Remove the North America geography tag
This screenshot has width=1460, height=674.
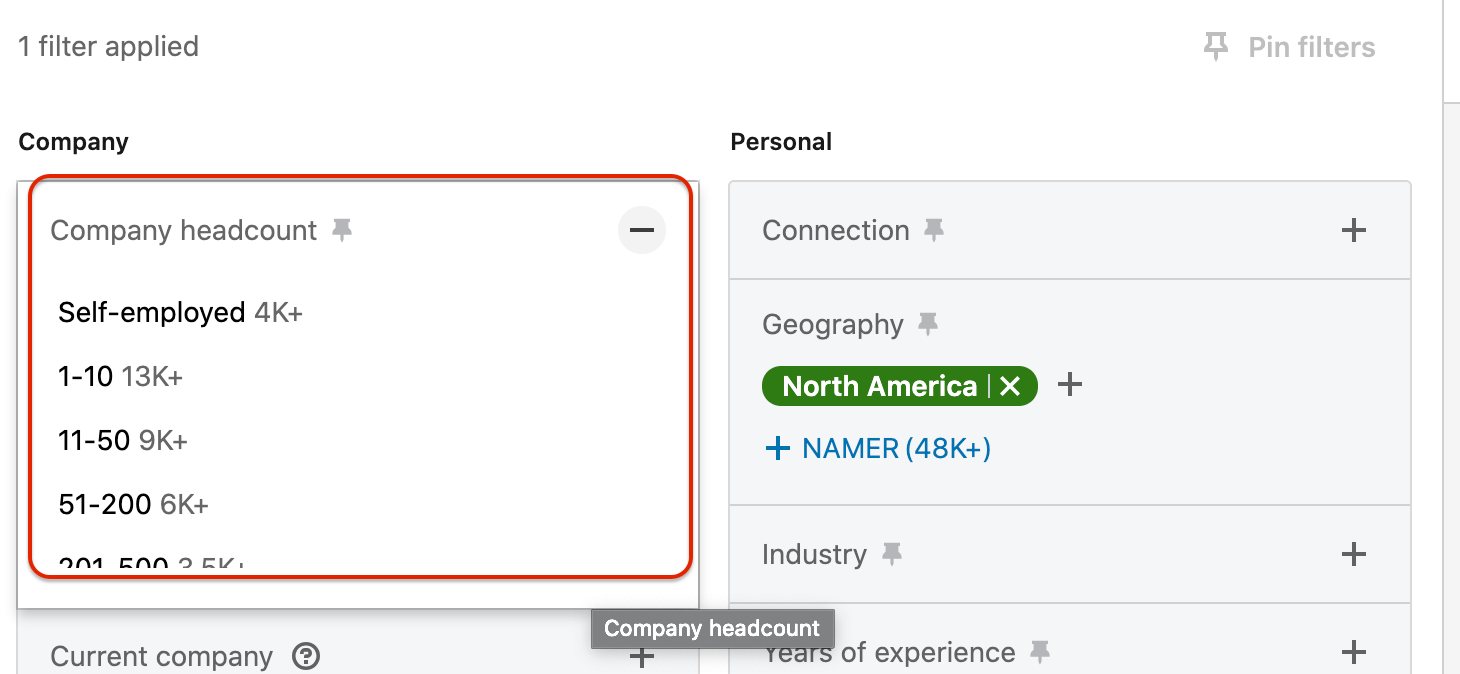(1010, 387)
